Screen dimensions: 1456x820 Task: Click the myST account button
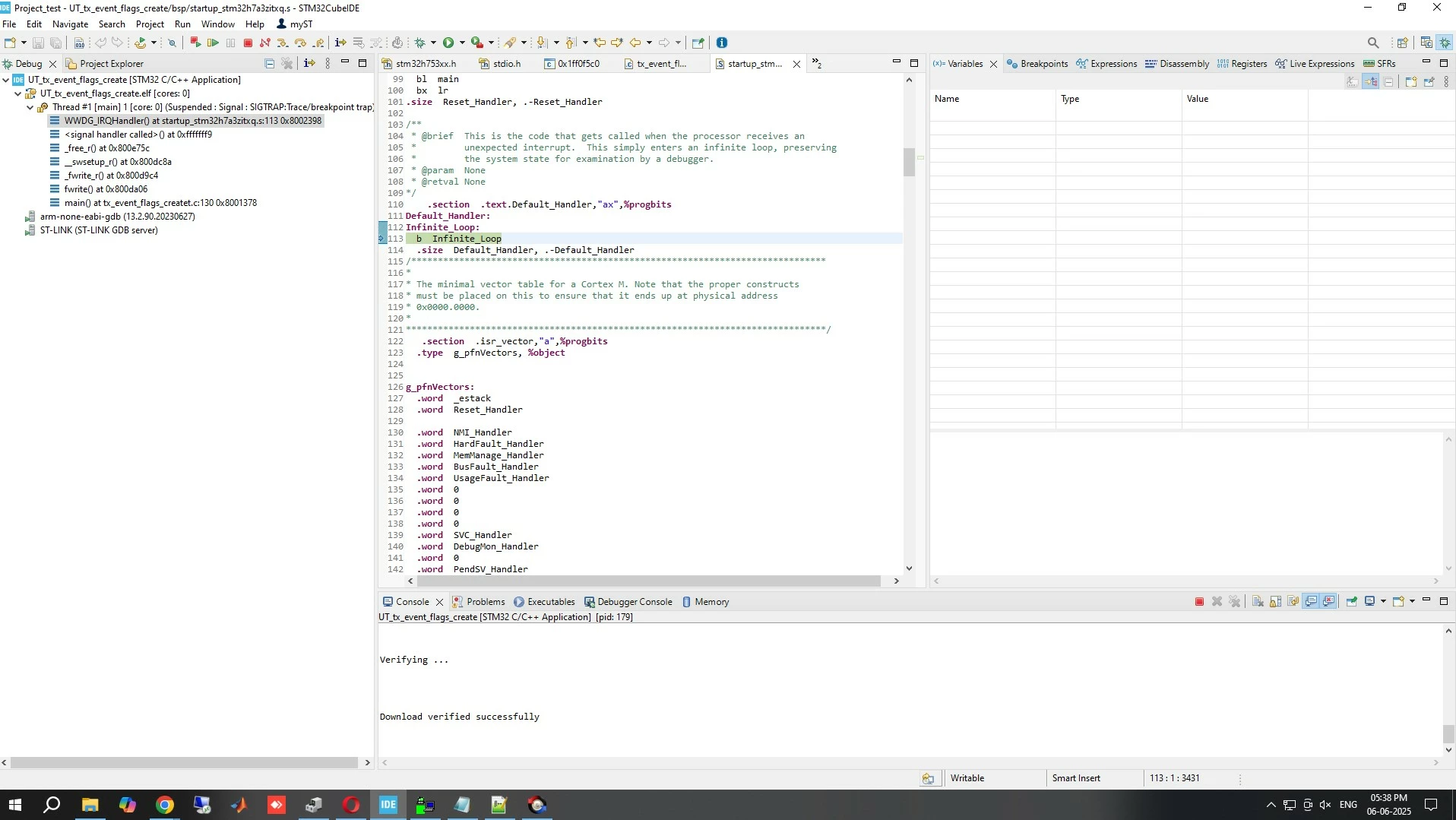tap(295, 24)
